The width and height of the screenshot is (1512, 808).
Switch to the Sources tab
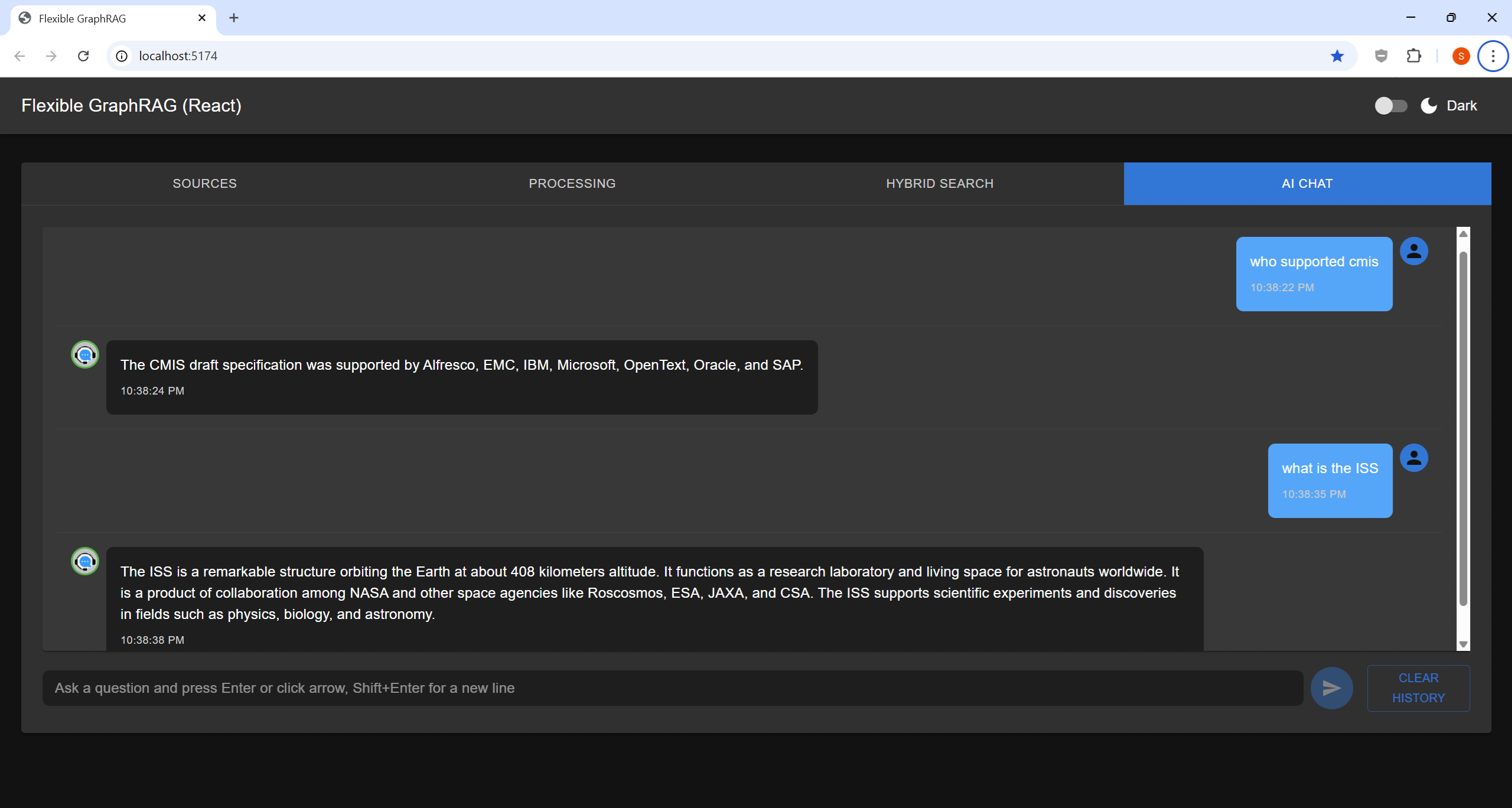pos(204,184)
